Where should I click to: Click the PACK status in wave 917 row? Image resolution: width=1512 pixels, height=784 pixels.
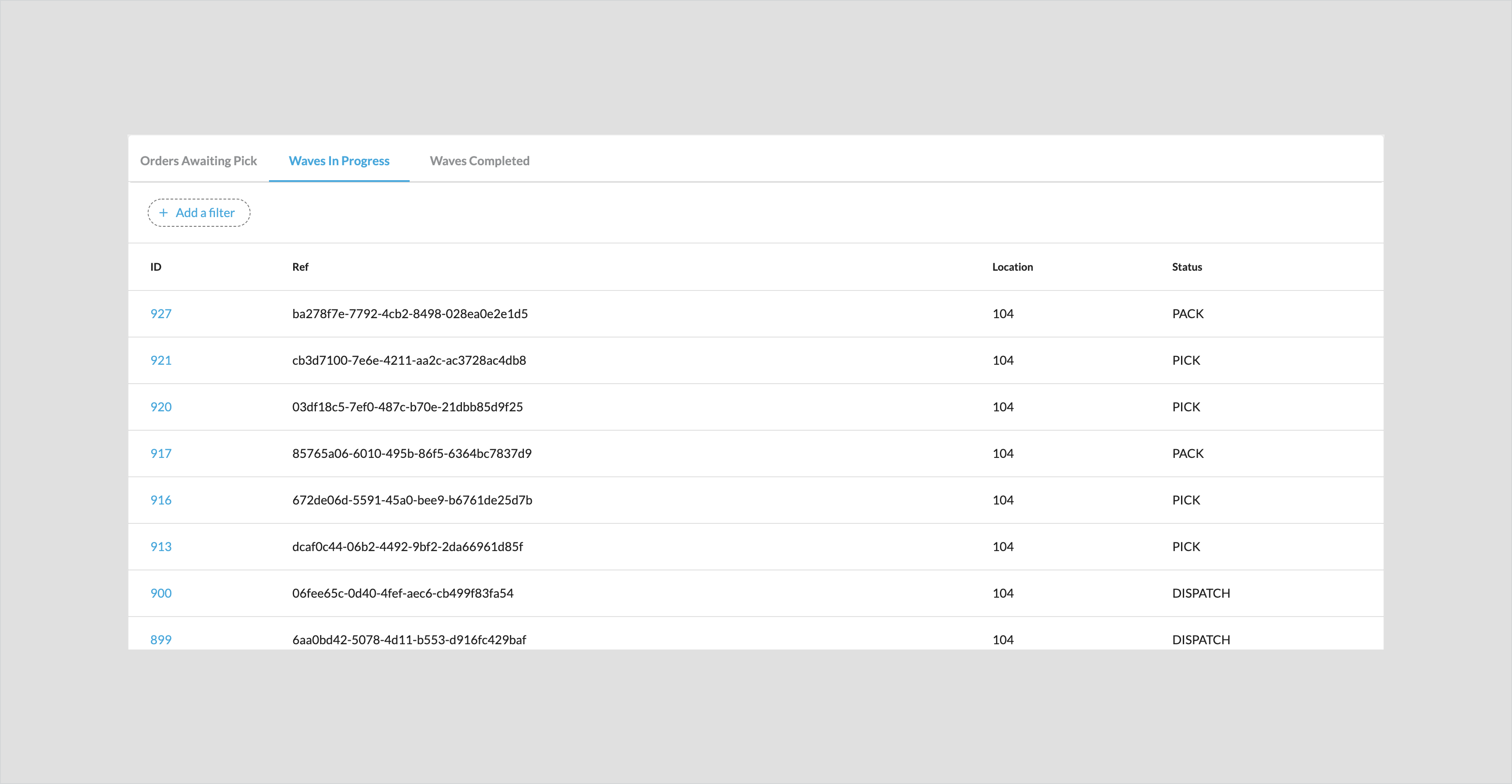pyautogui.click(x=1188, y=454)
